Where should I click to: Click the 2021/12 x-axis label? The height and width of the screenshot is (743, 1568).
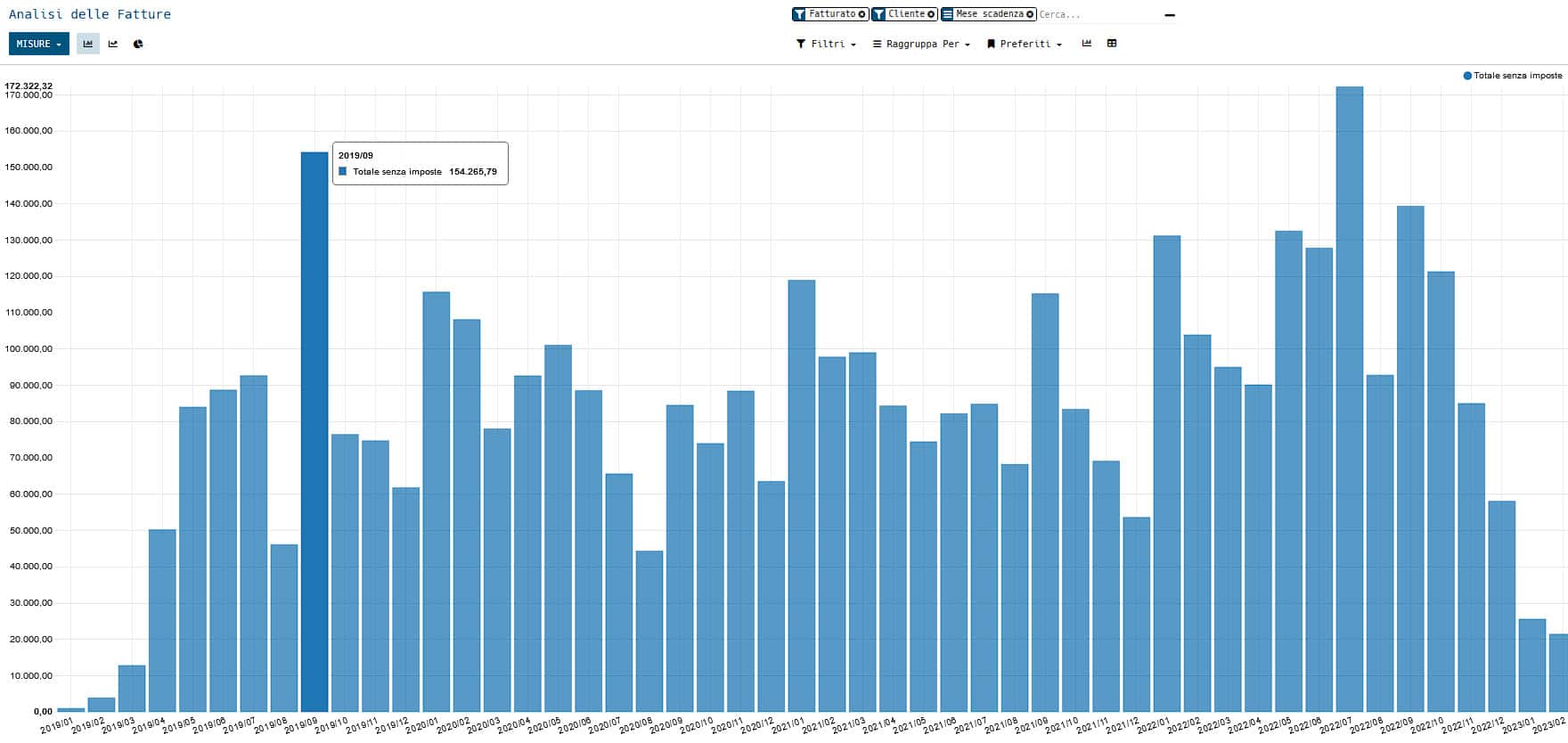pyautogui.click(x=1123, y=726)
